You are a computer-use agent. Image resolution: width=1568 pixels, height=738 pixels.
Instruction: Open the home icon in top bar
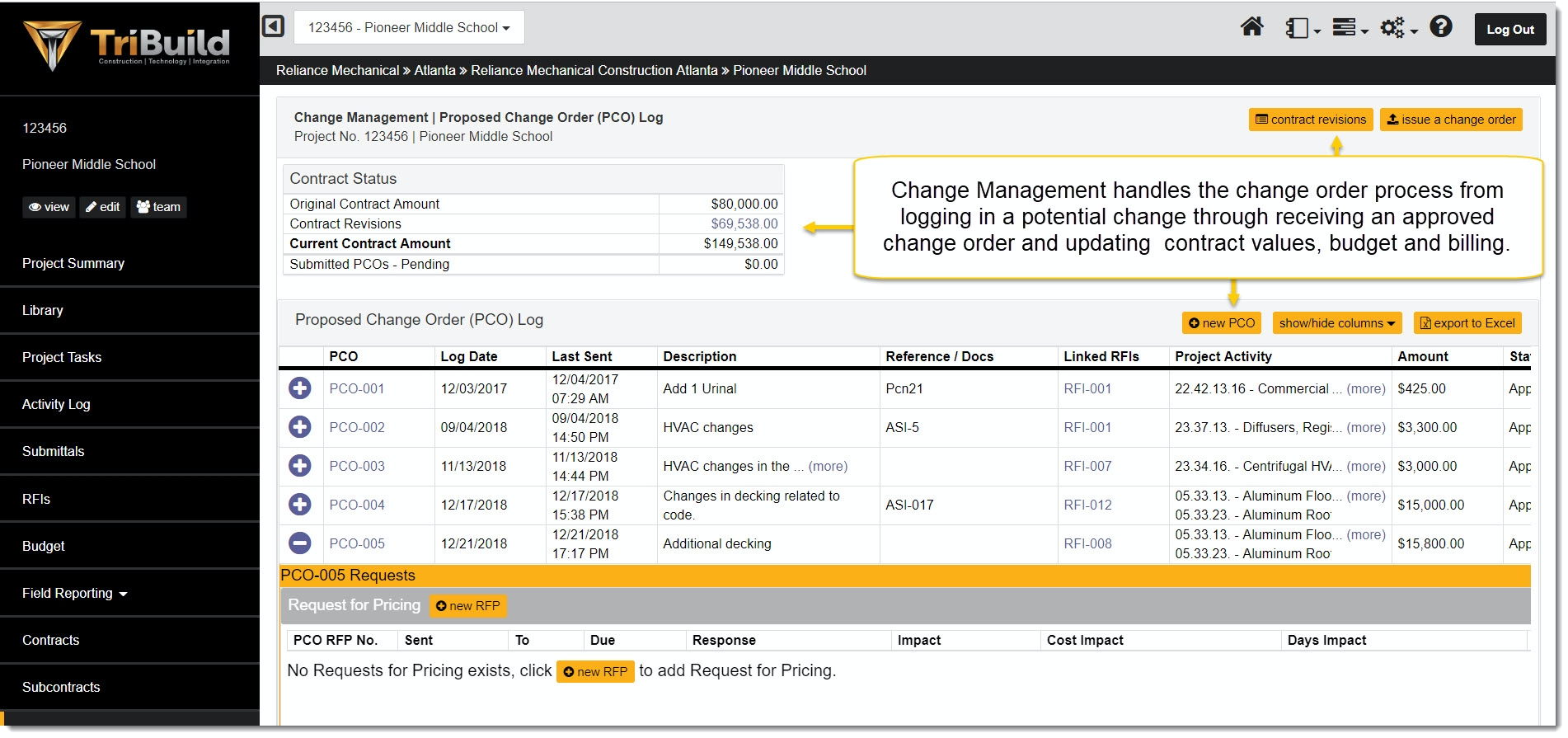(1251, 27)
